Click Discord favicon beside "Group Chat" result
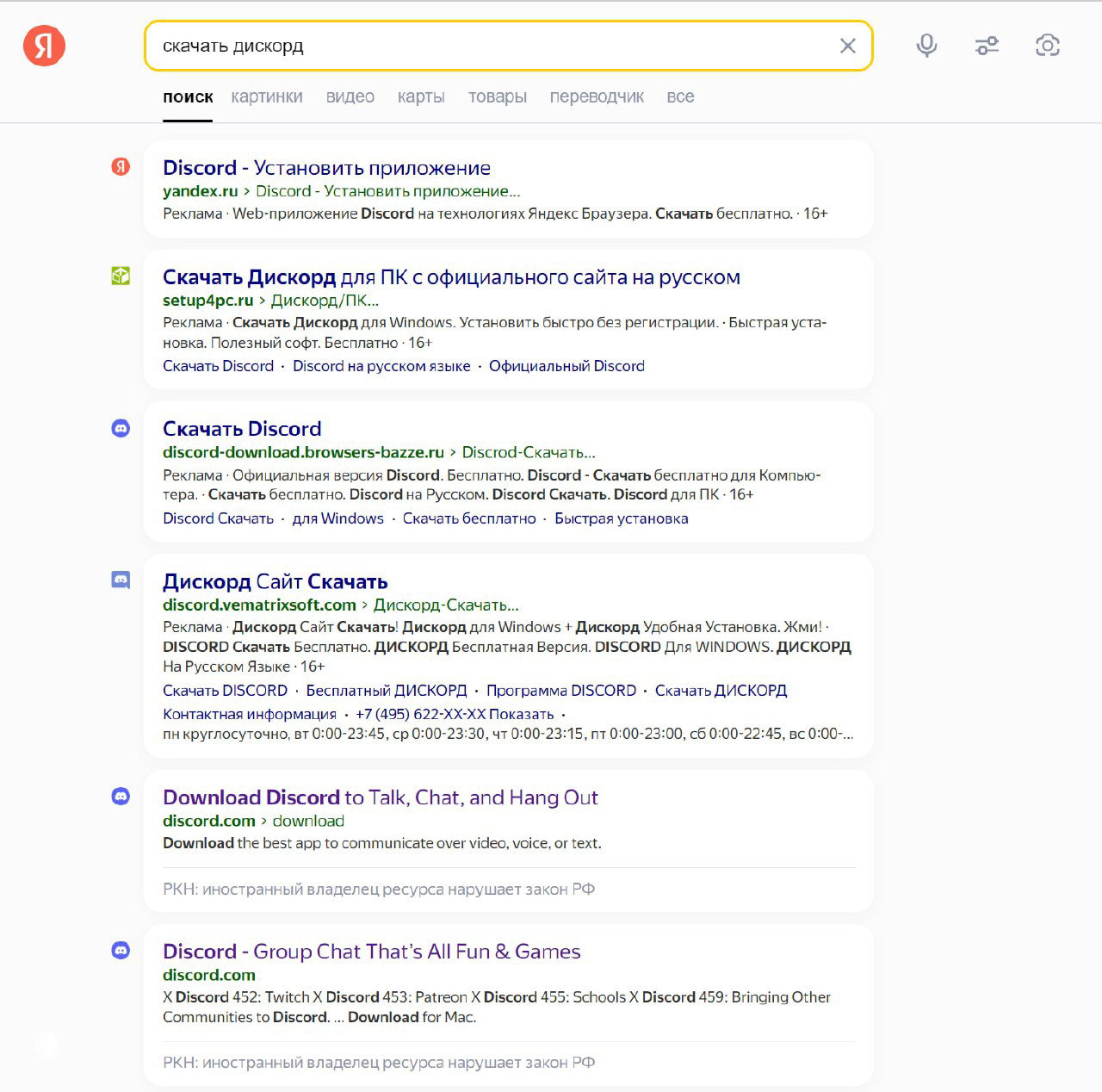 coord(121,951)
